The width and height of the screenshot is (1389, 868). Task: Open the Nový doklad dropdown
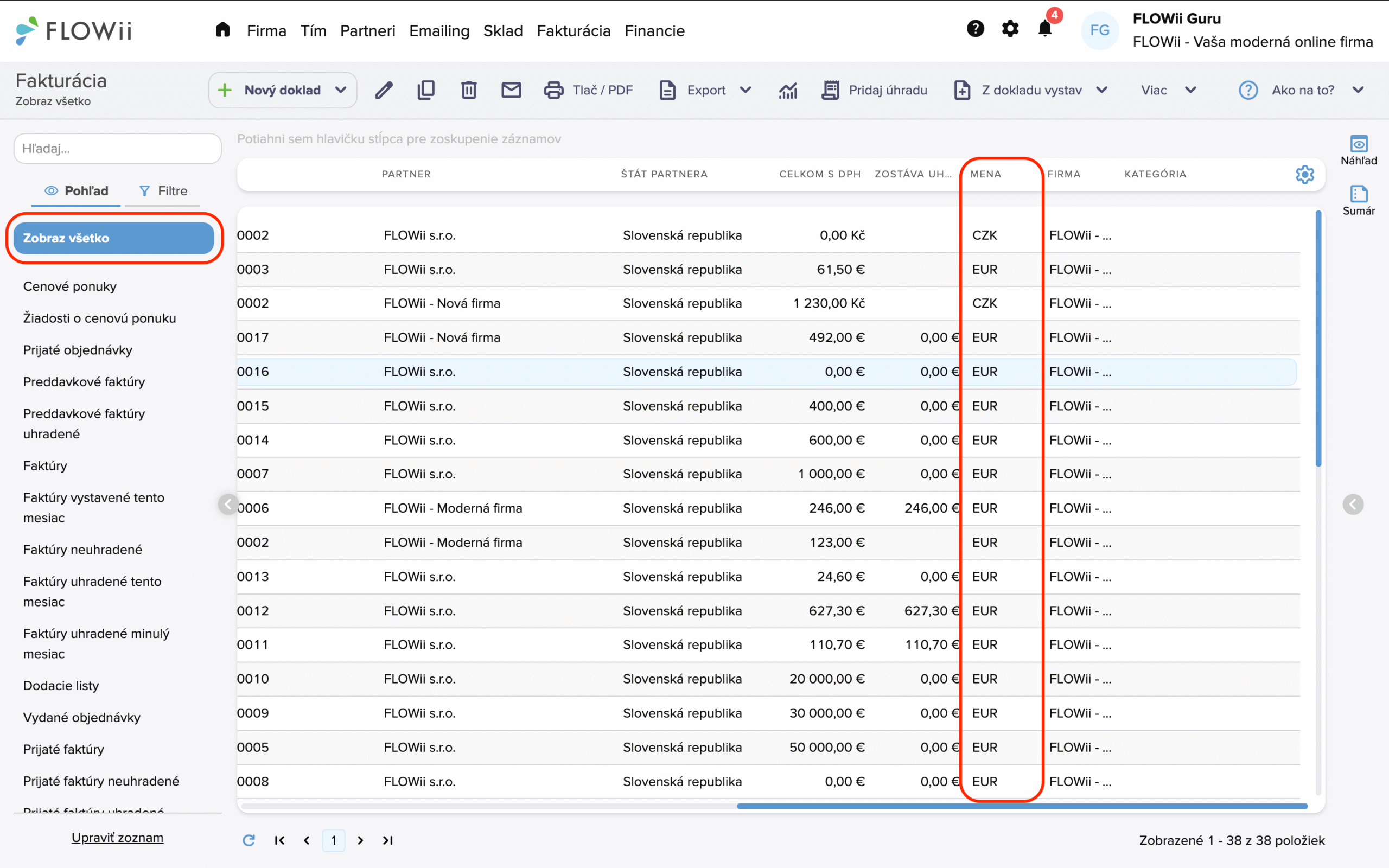pos(282,90)
